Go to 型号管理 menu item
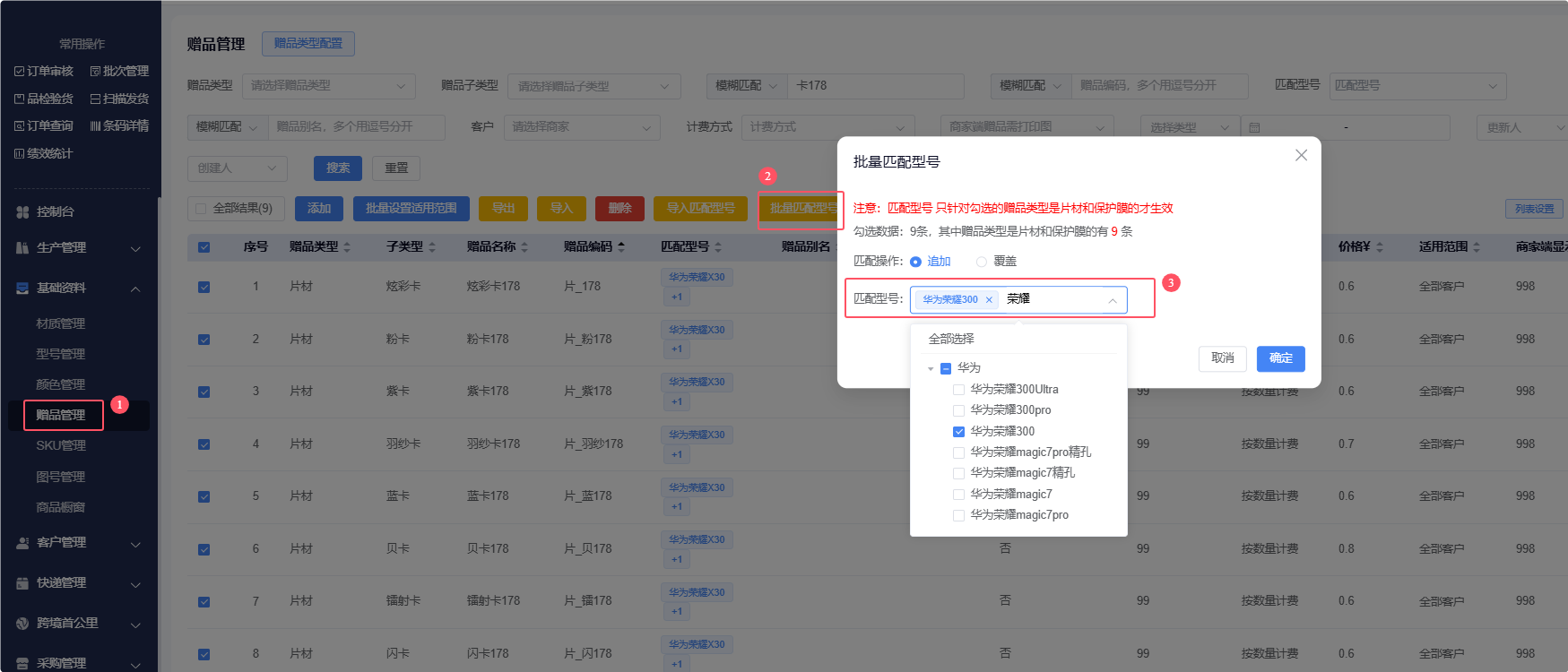Image resolution: width=1568 pixels, height=672 pixels. click(61, 354)
